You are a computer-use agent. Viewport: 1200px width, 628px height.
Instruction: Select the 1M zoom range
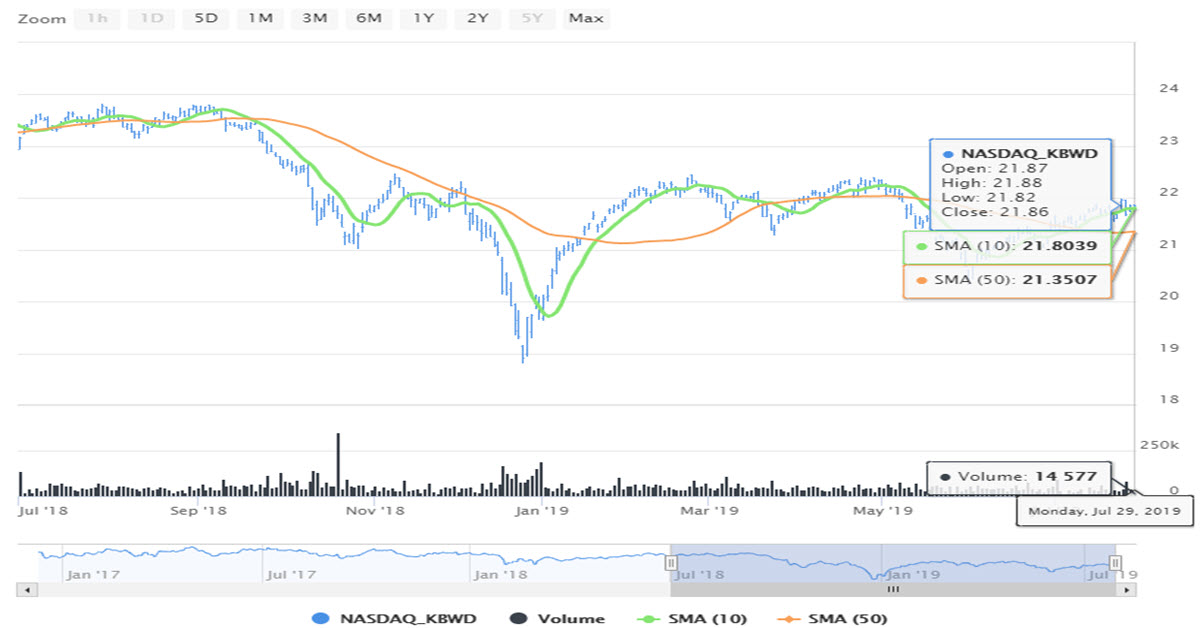click(x=260, y=18)
